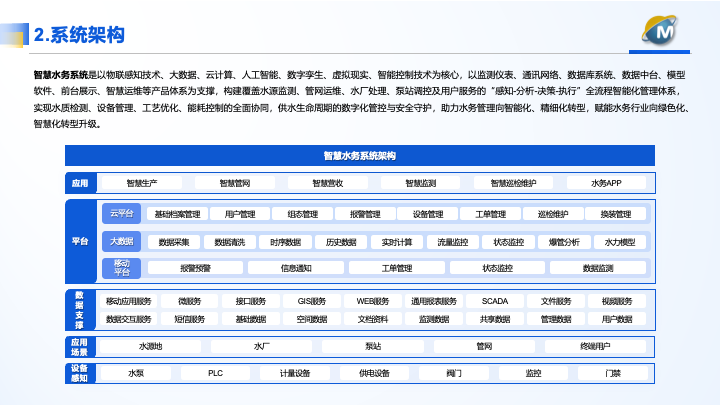This screenshot has width=720, height=405.
Task: Click the 信息通知 box
Action: 296,268
